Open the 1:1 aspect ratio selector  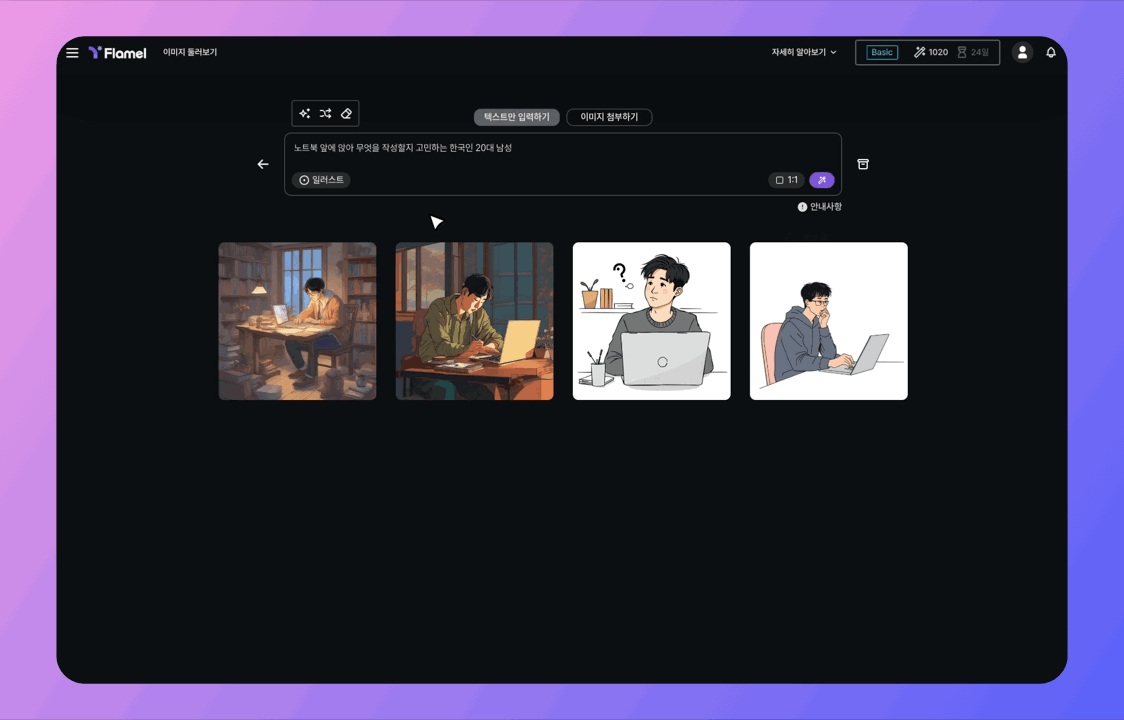tap(786, 180)
